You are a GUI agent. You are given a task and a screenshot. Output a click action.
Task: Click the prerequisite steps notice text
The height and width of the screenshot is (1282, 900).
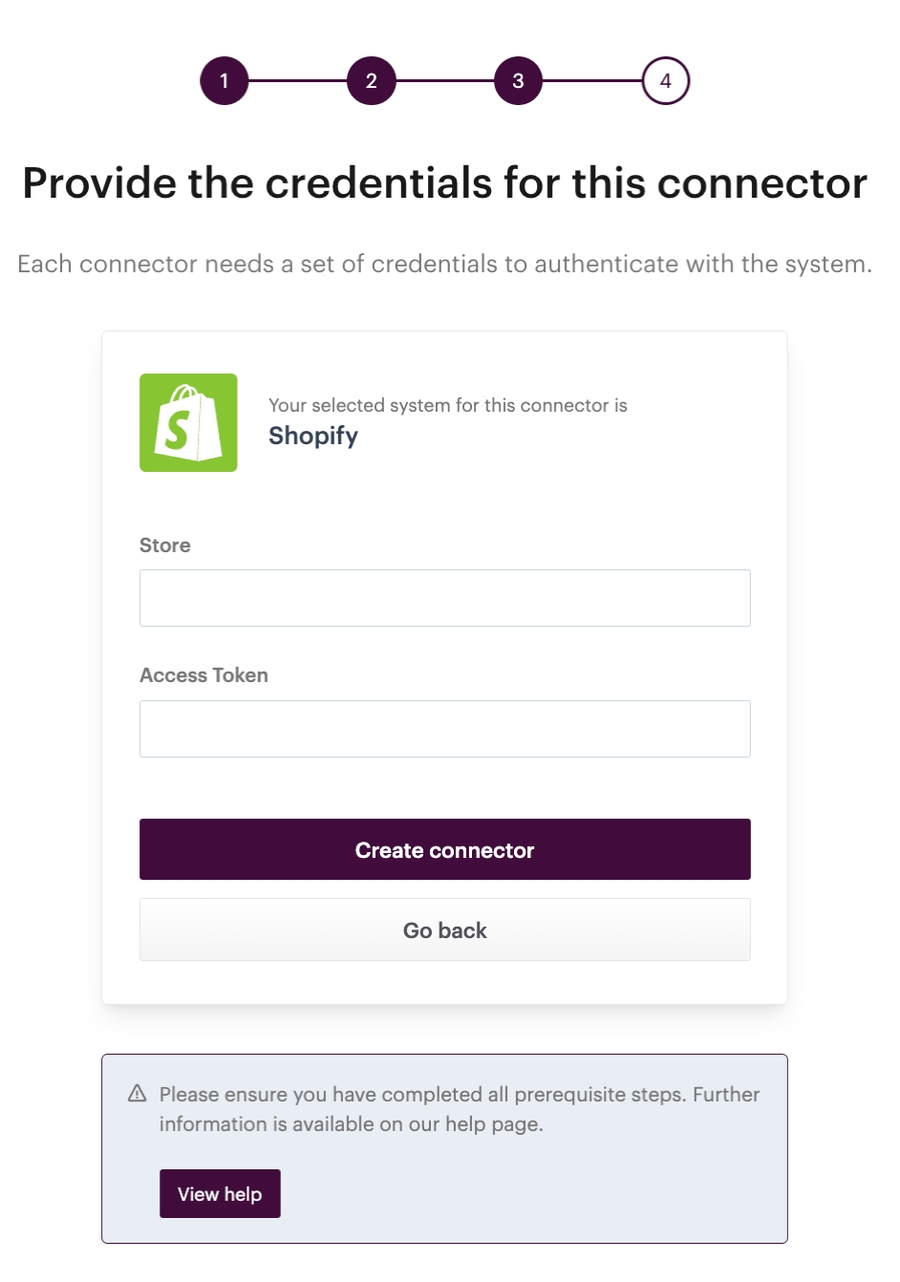[459, 1109]
